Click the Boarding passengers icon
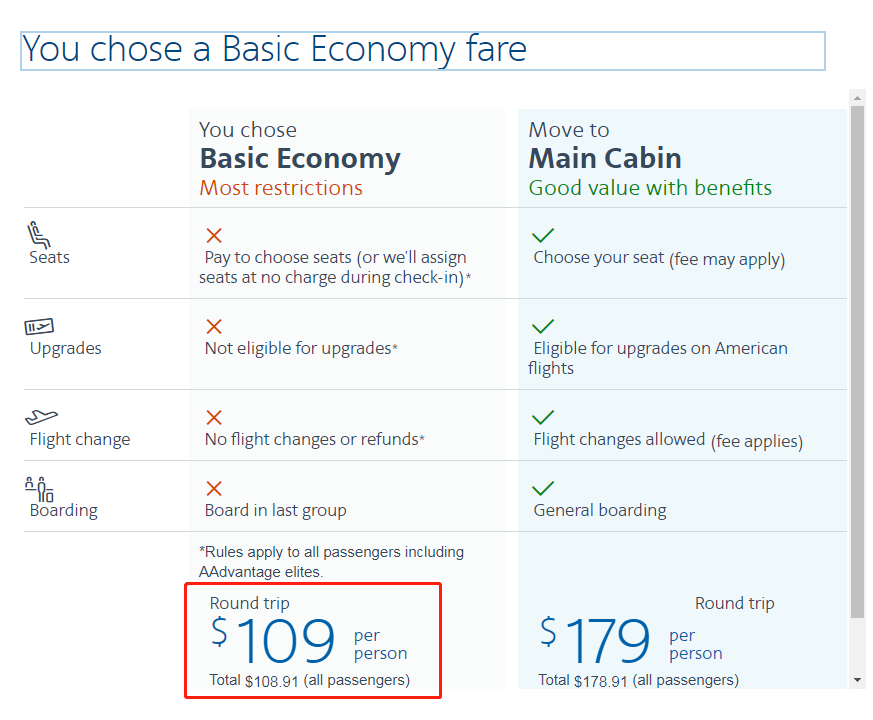The height and width of the screenshot is (720, 873). (x=39, y=489)
